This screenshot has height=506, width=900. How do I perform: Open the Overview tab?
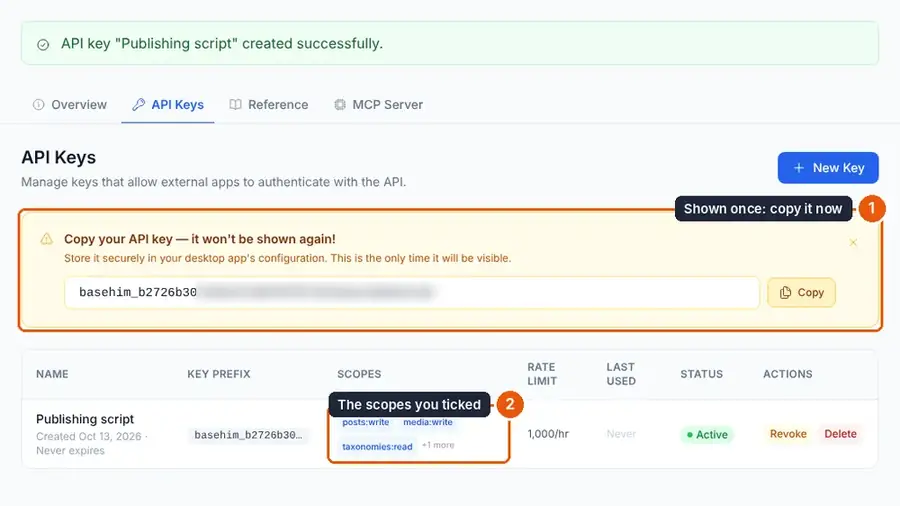click(x=70, y=104)
